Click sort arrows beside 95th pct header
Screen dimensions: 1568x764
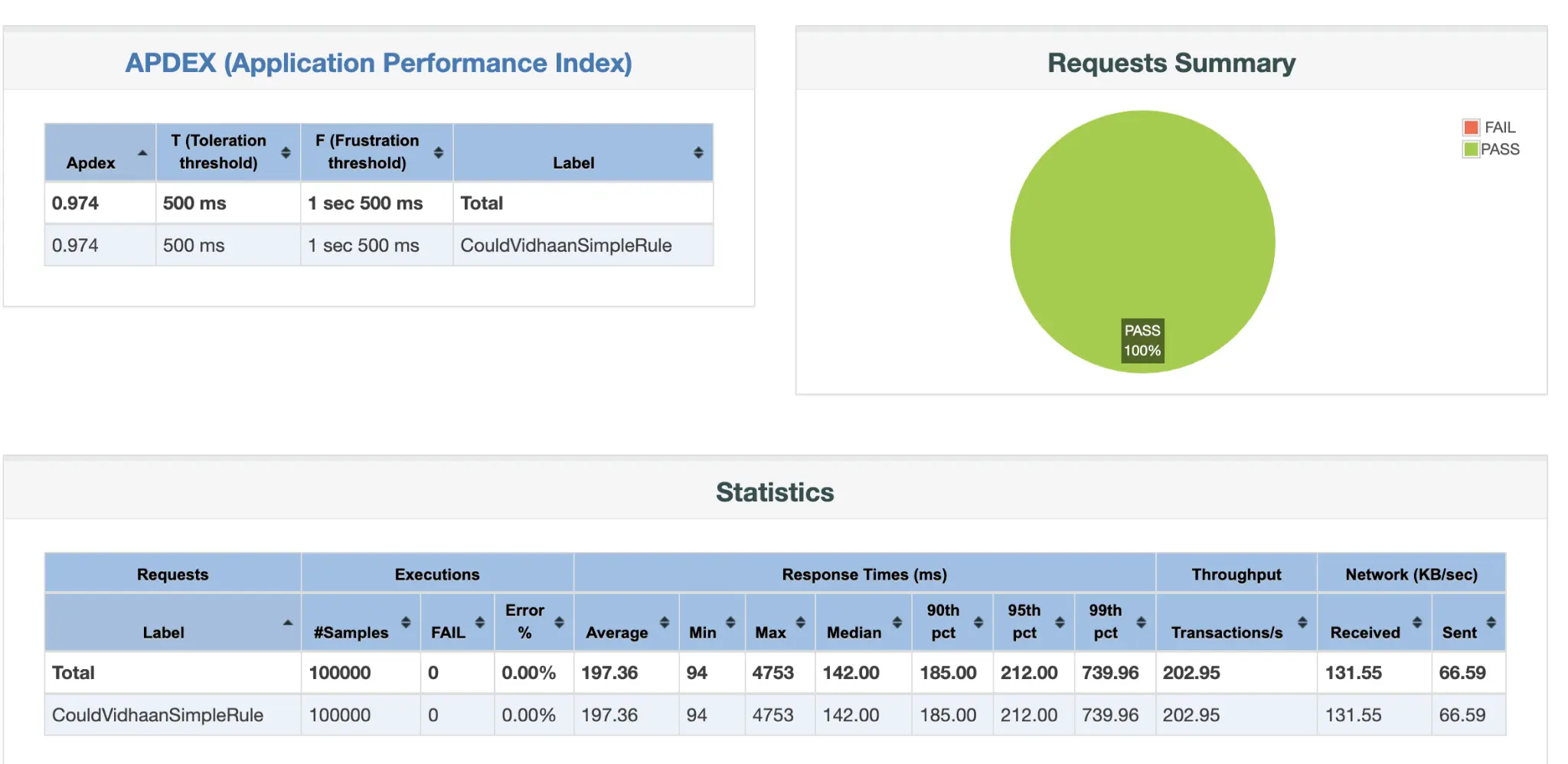pyautogui.click(x=1060, y=622)
